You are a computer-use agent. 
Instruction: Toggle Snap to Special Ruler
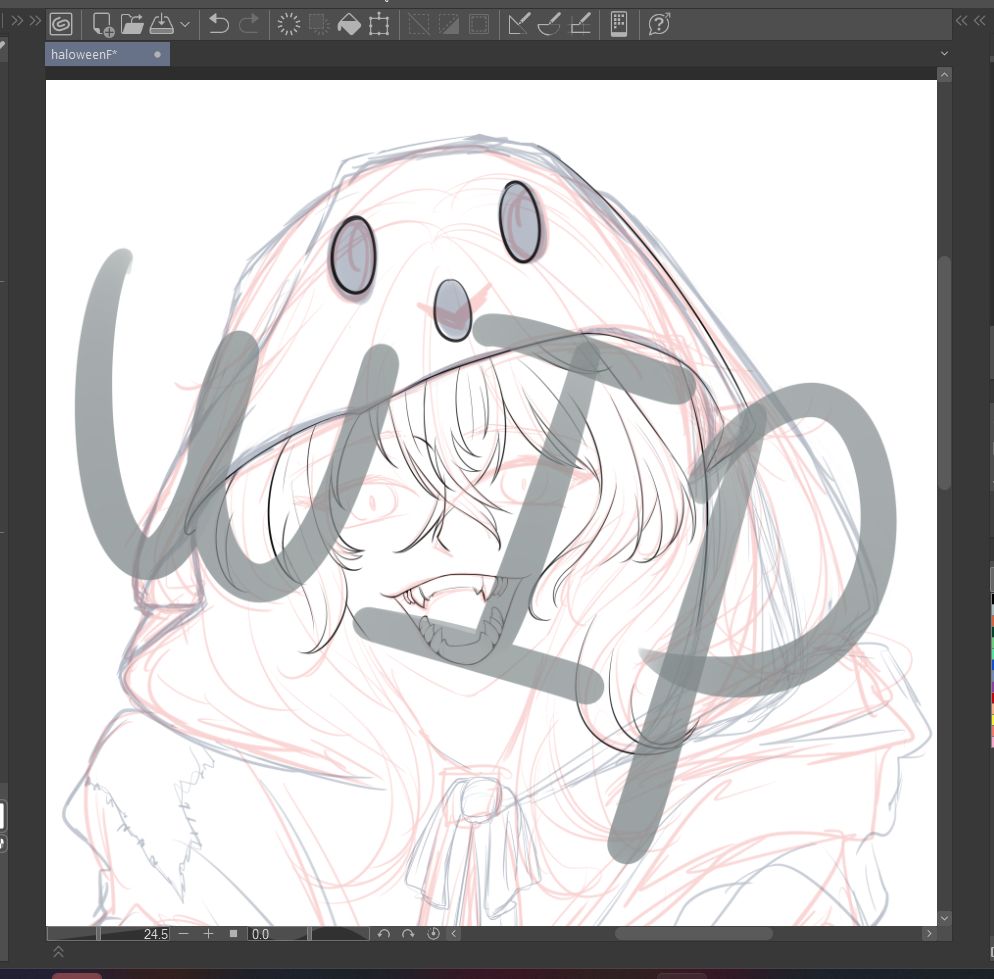[x=549, y=25]
